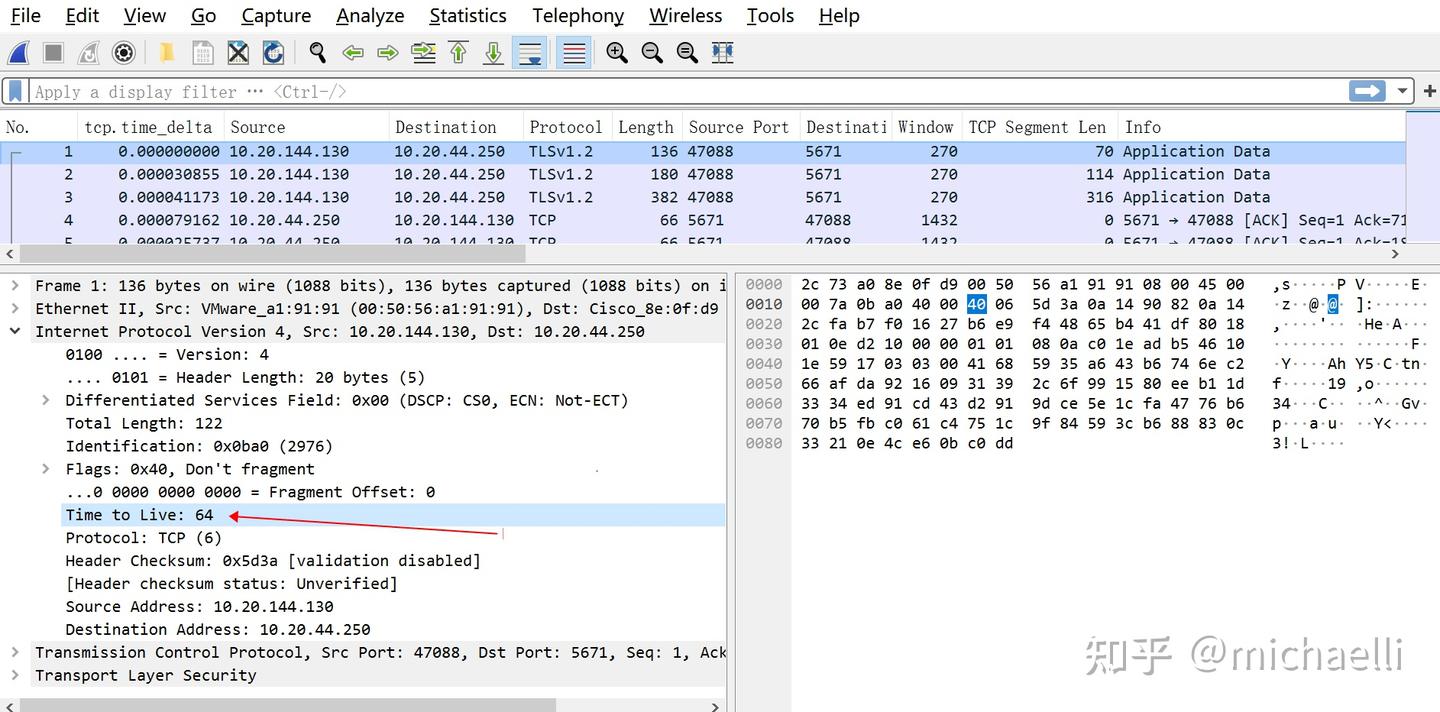Viewport: 1440px width, 712px height.
Task: Open the find packet tool
Action: click(x=317, y=52)
